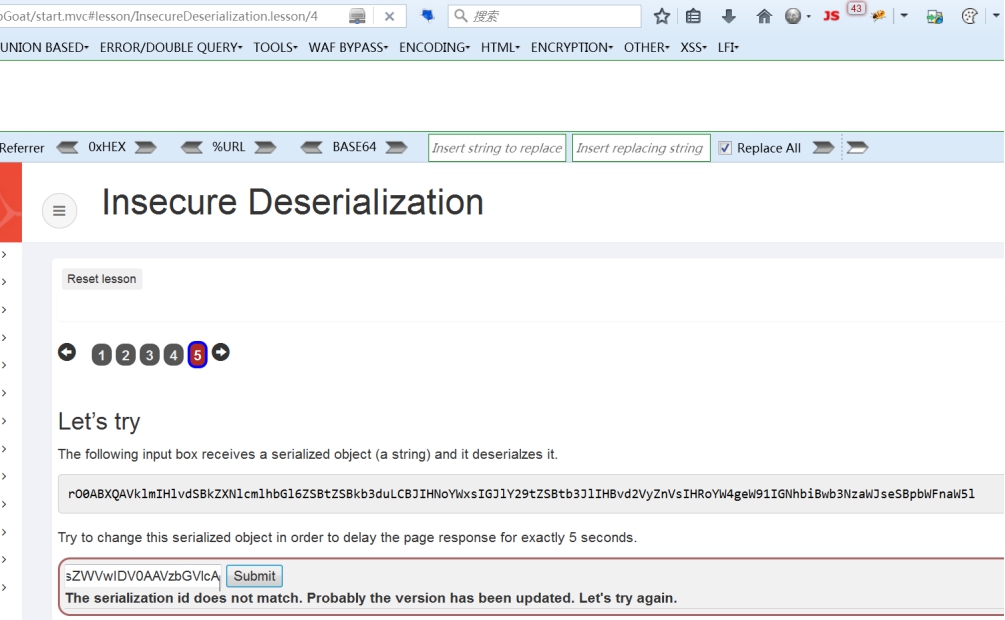Go to lesson page 1

(101, 355)
